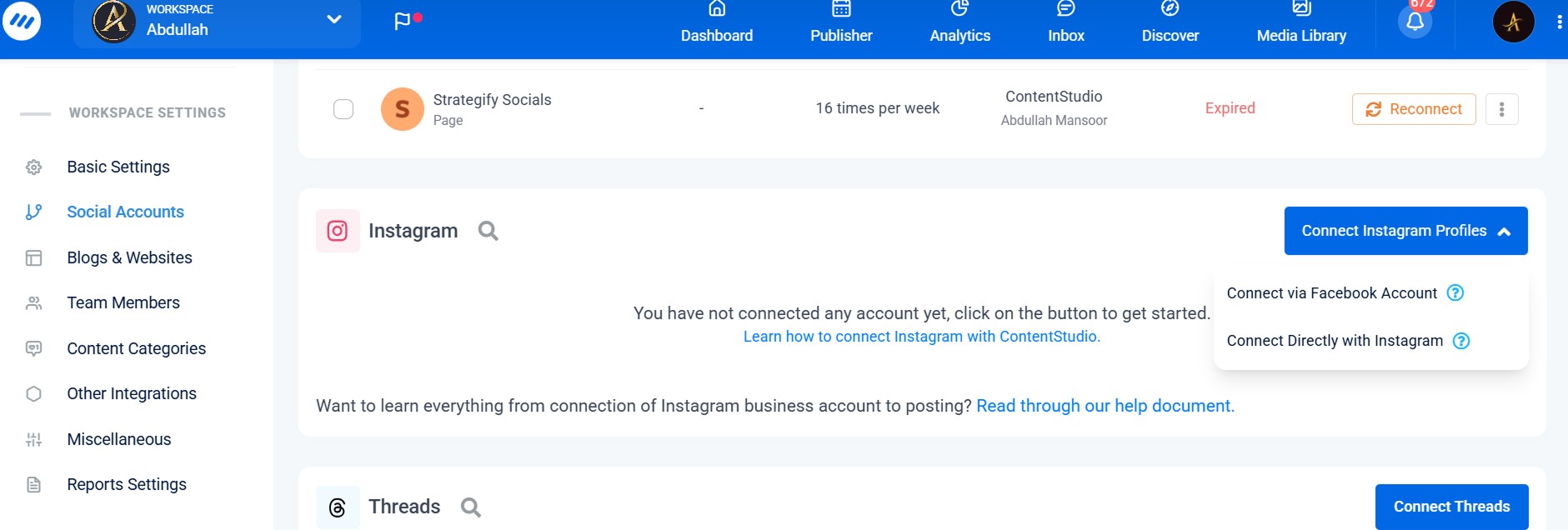Click the Abdullah workspace avatar

(x=114, y=21)
